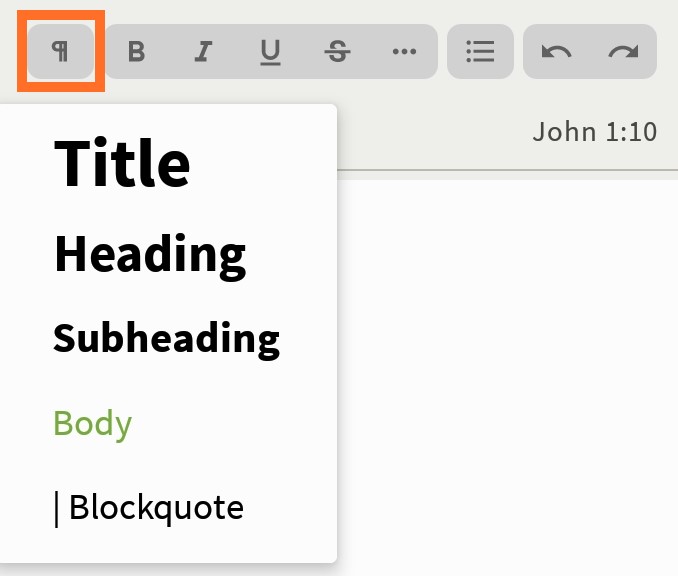Toggle bold formatting
This screenshot has height=576, width=678.
[x=137, y=52]
